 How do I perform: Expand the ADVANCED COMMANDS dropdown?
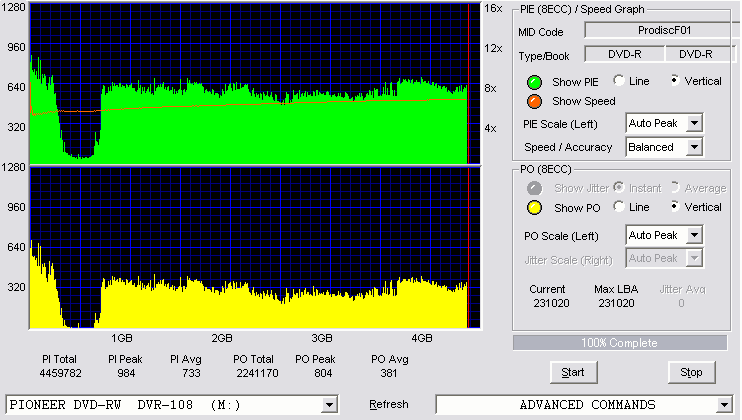(724, 405)
